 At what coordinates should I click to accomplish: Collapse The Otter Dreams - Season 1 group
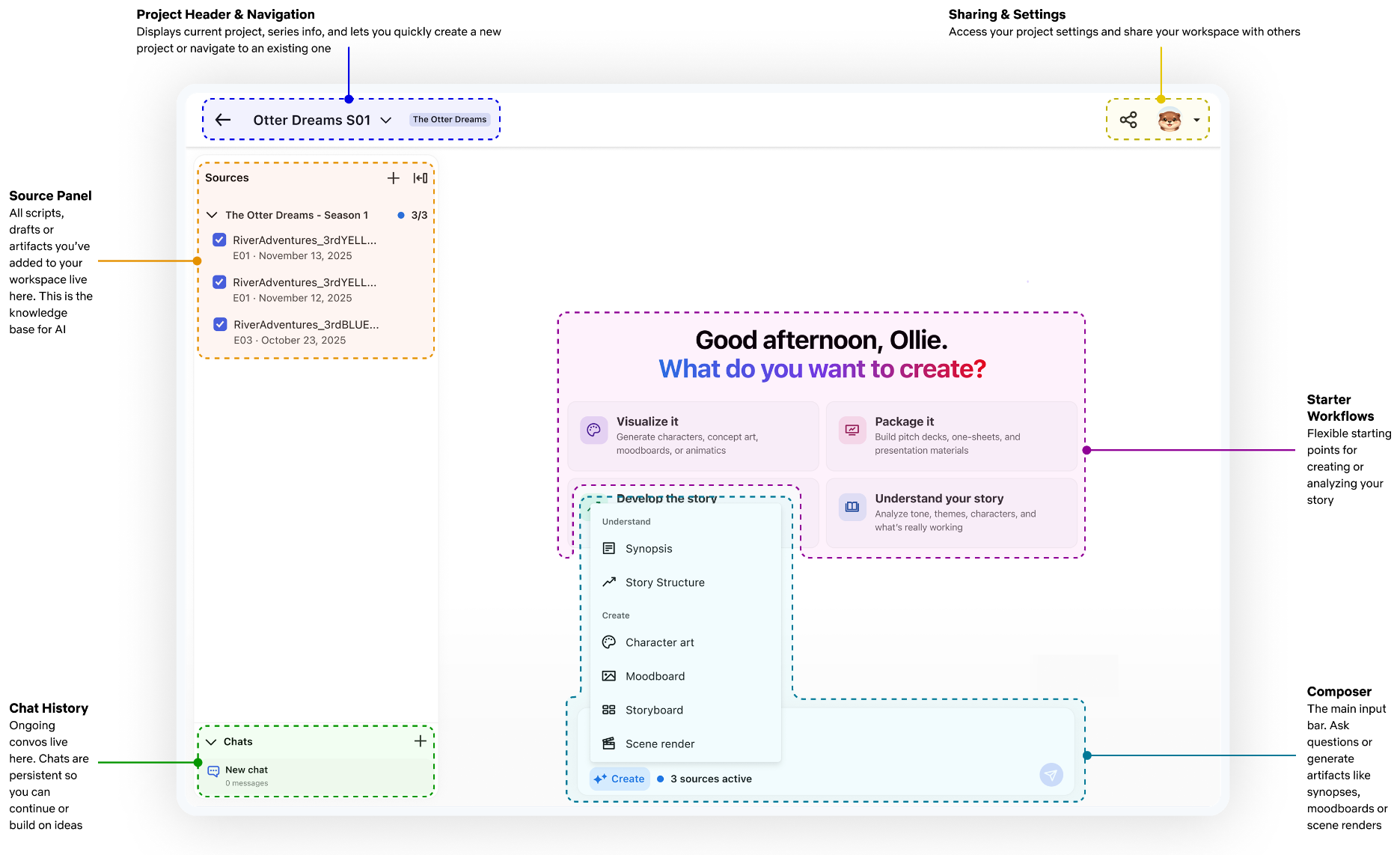point(212,215)
